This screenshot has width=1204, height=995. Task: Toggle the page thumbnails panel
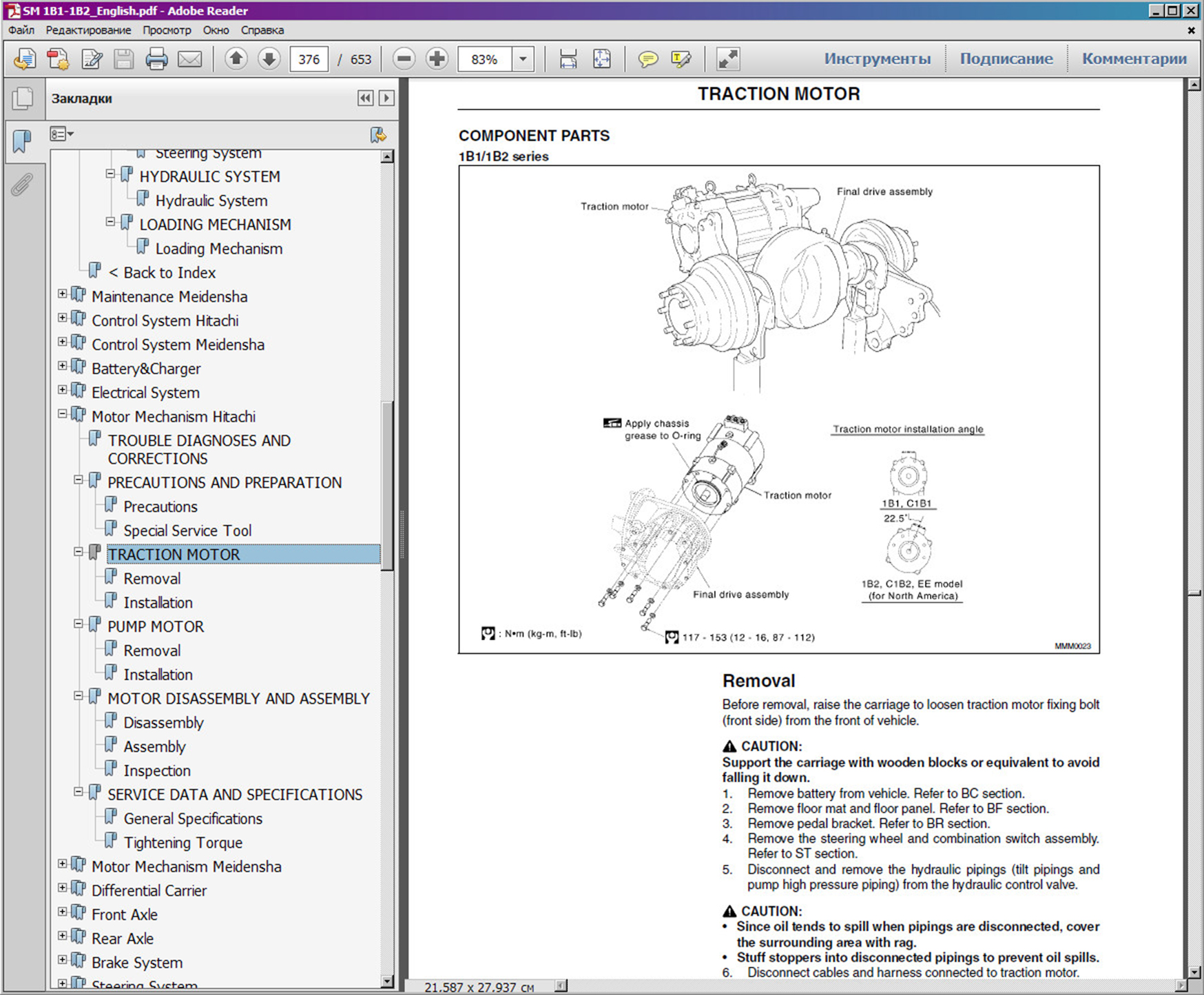22,99
